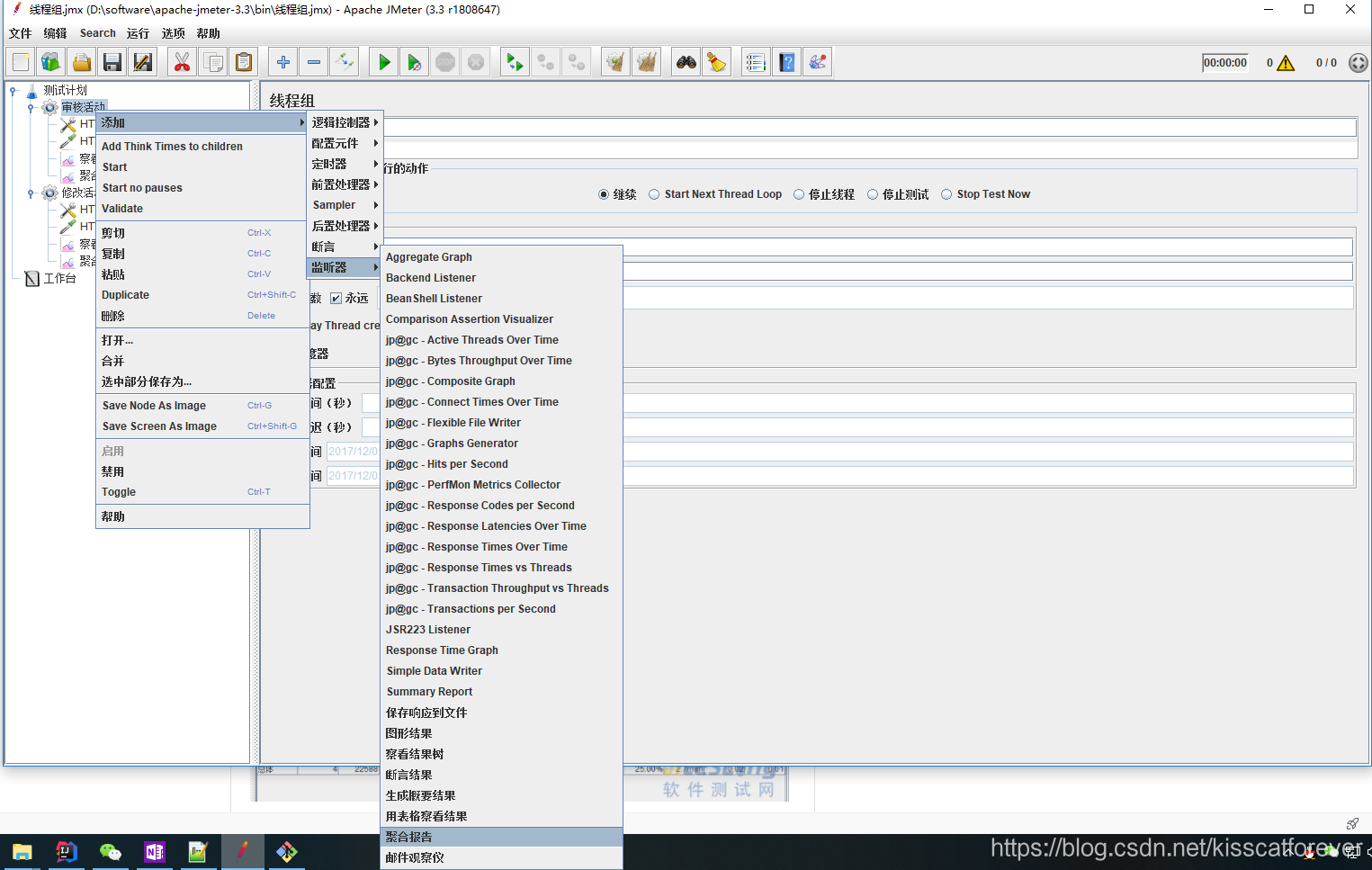Click Add Think Times to children
The image size is (1372, 870).
[x=202, y=147]
